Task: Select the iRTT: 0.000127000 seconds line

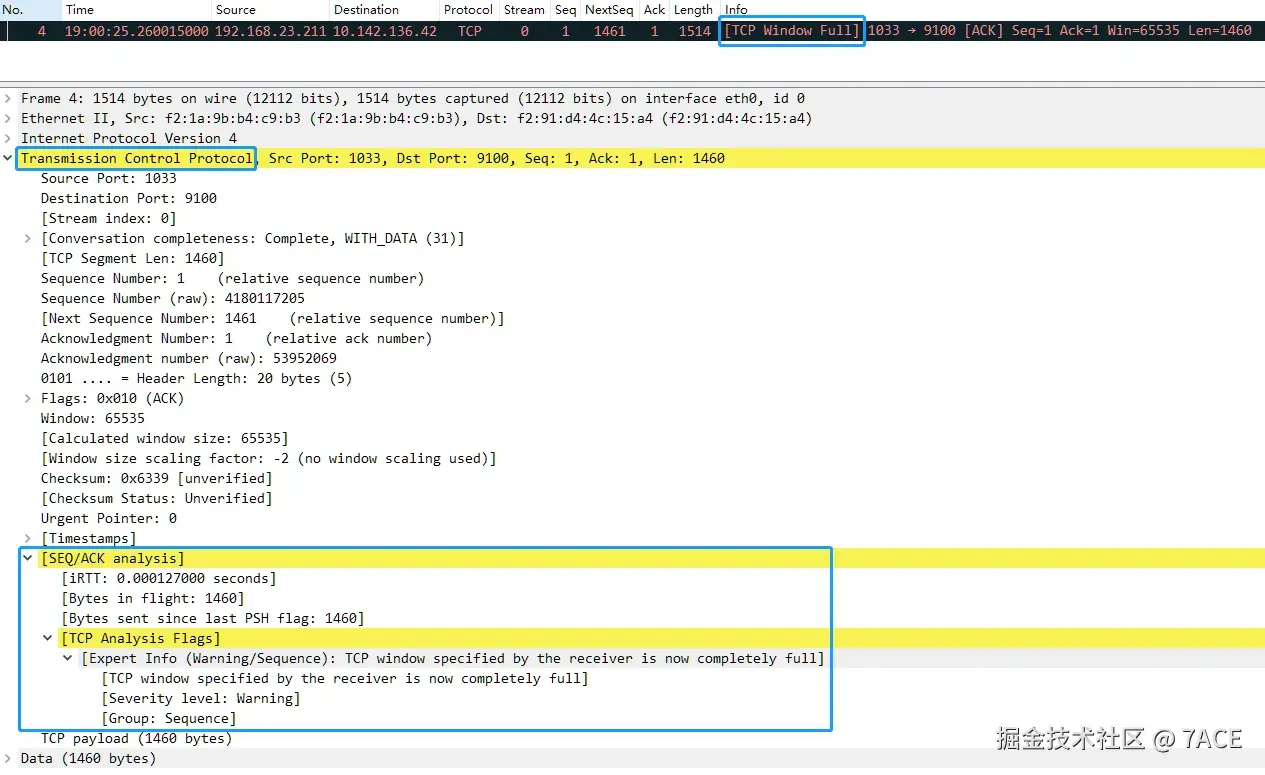Action: pos(168,578)
